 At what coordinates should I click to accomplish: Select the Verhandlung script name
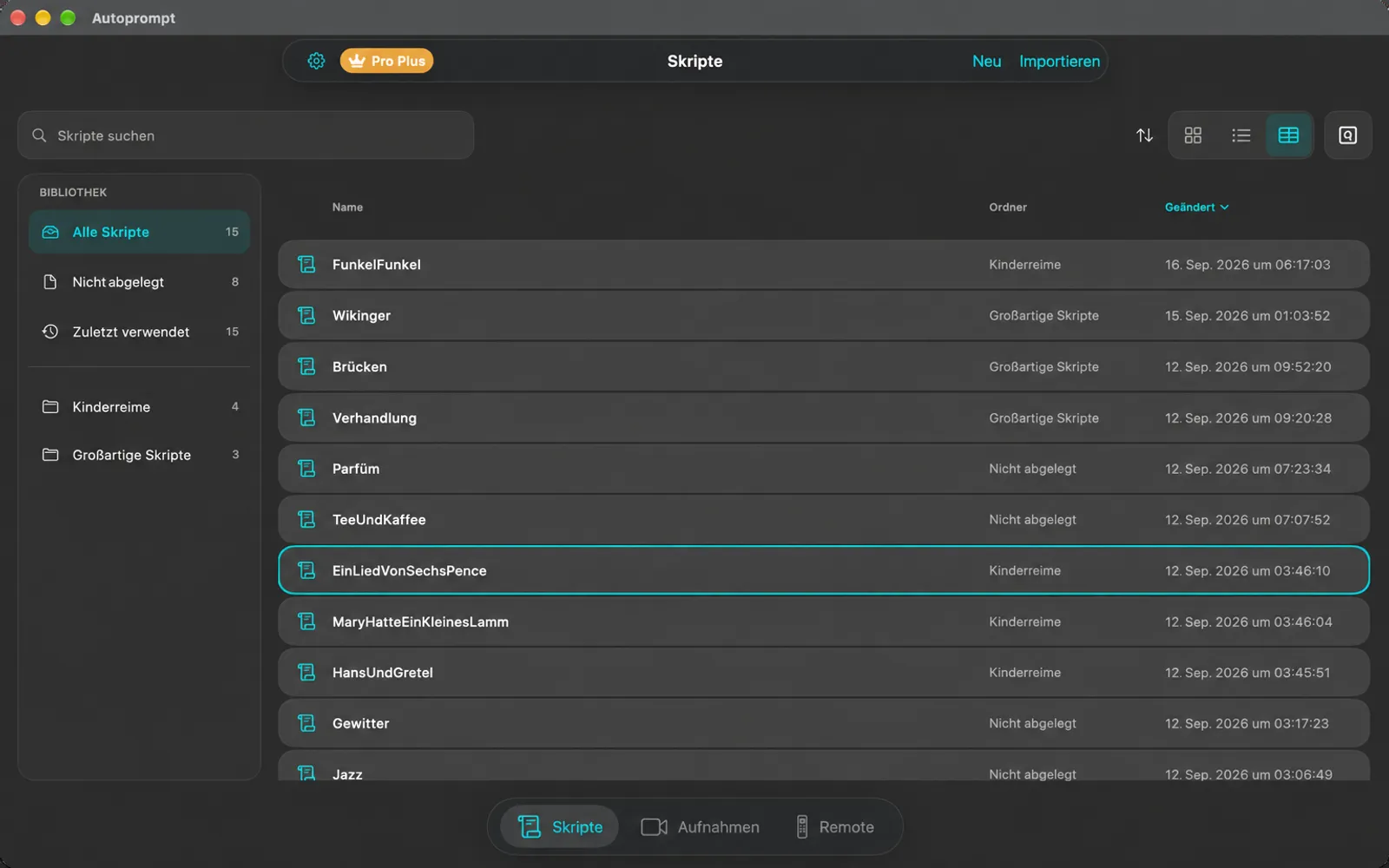pyautogui.click(x=374, y=418)
